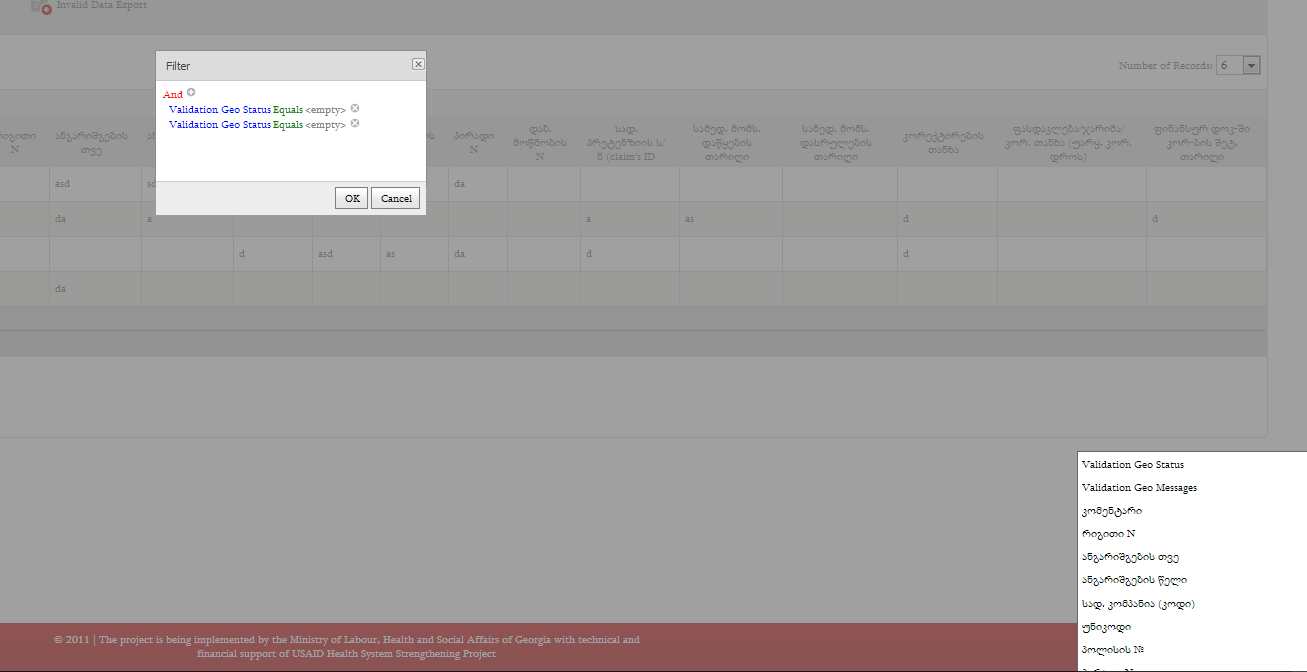Click second condition's Validation Geo Status field
The height and width of the screenshot is (672, 1307).
coord(219,125)
